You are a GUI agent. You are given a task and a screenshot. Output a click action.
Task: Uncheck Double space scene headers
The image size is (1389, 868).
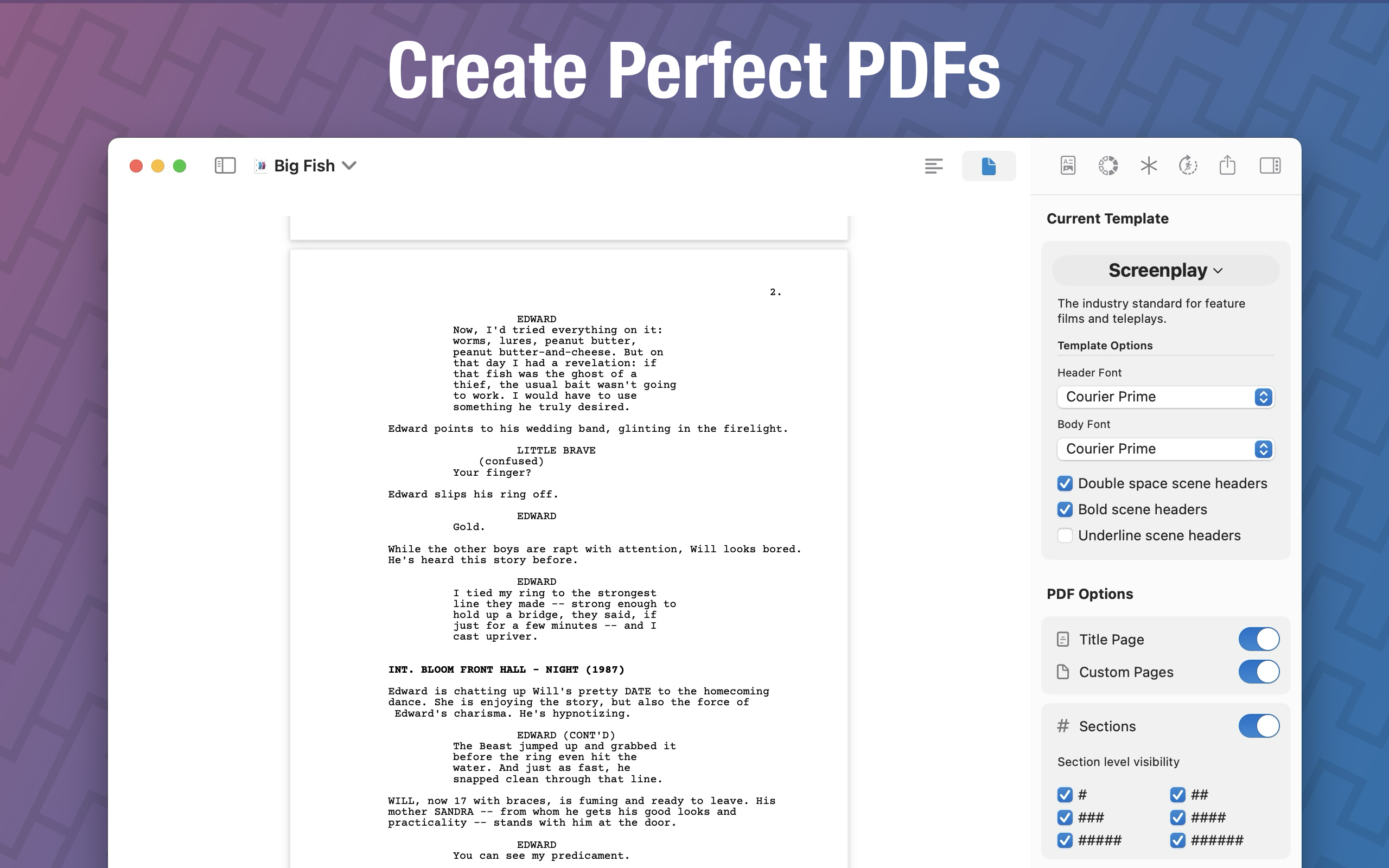point(1065,483)
